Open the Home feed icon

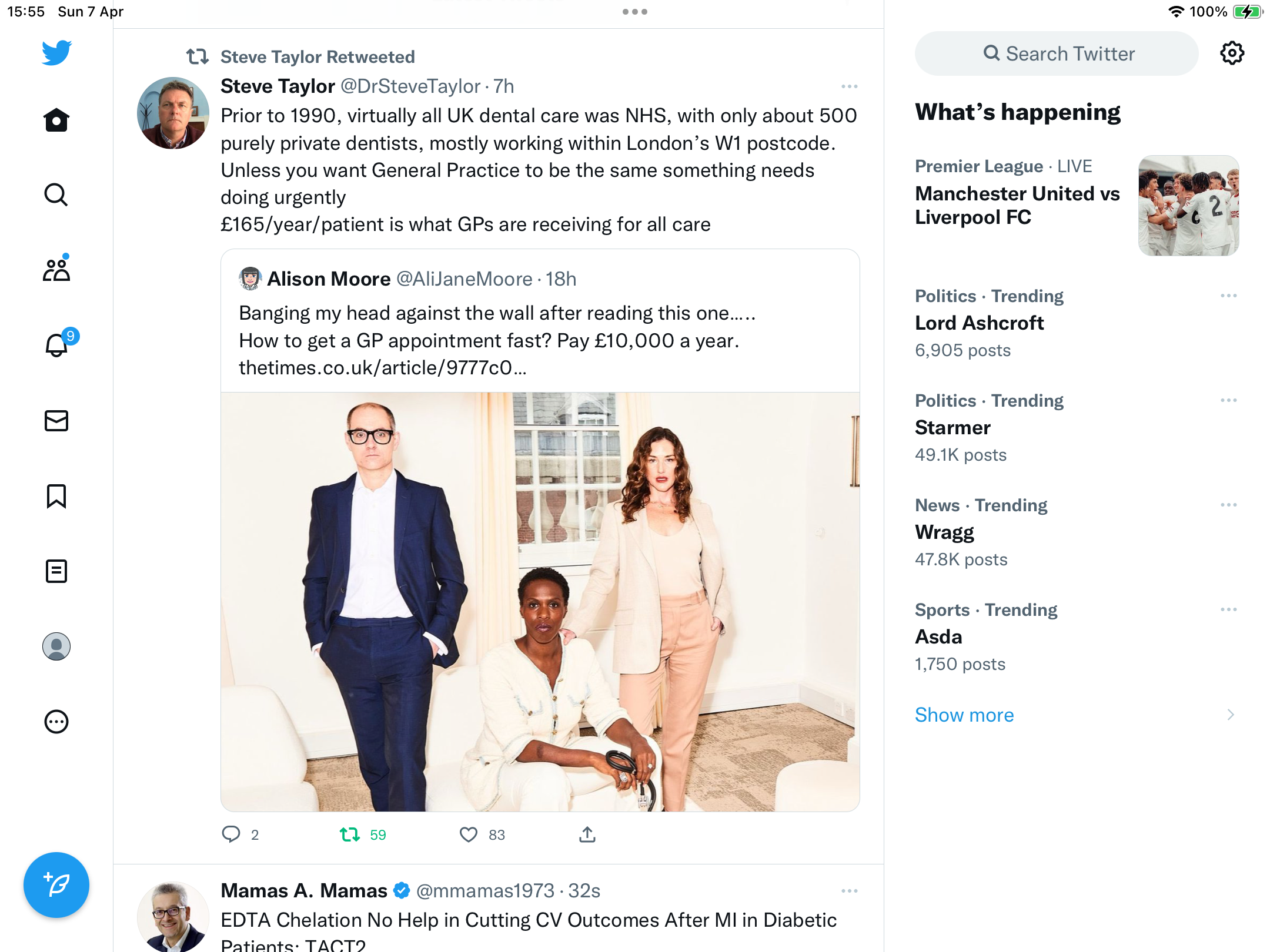point(56,120)
